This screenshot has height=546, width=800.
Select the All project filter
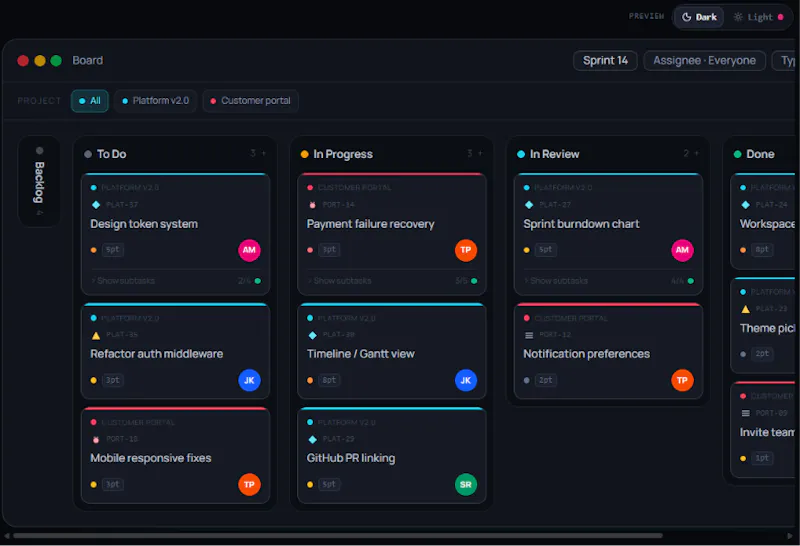coord(90,101)
